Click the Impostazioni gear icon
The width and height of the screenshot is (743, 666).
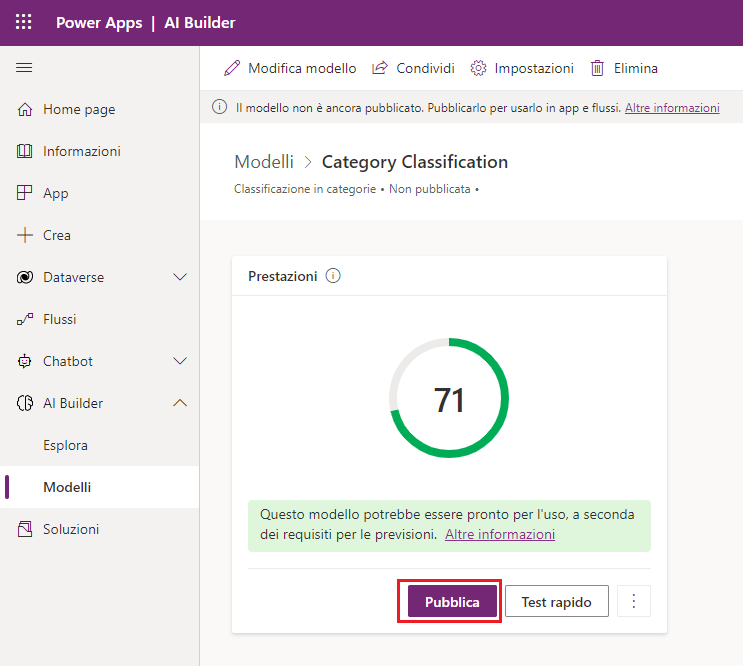click(x=478, y=68)
